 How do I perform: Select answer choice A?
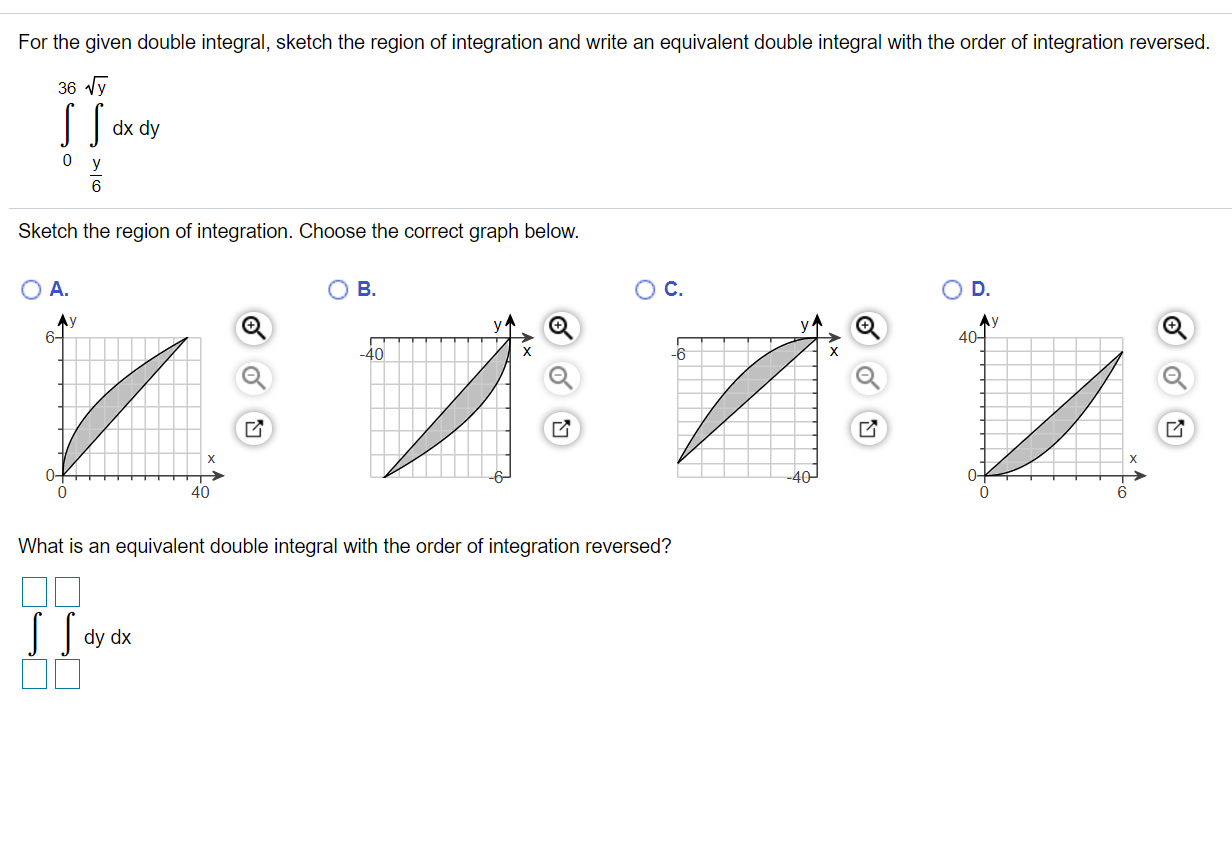[x=31, y=289]
